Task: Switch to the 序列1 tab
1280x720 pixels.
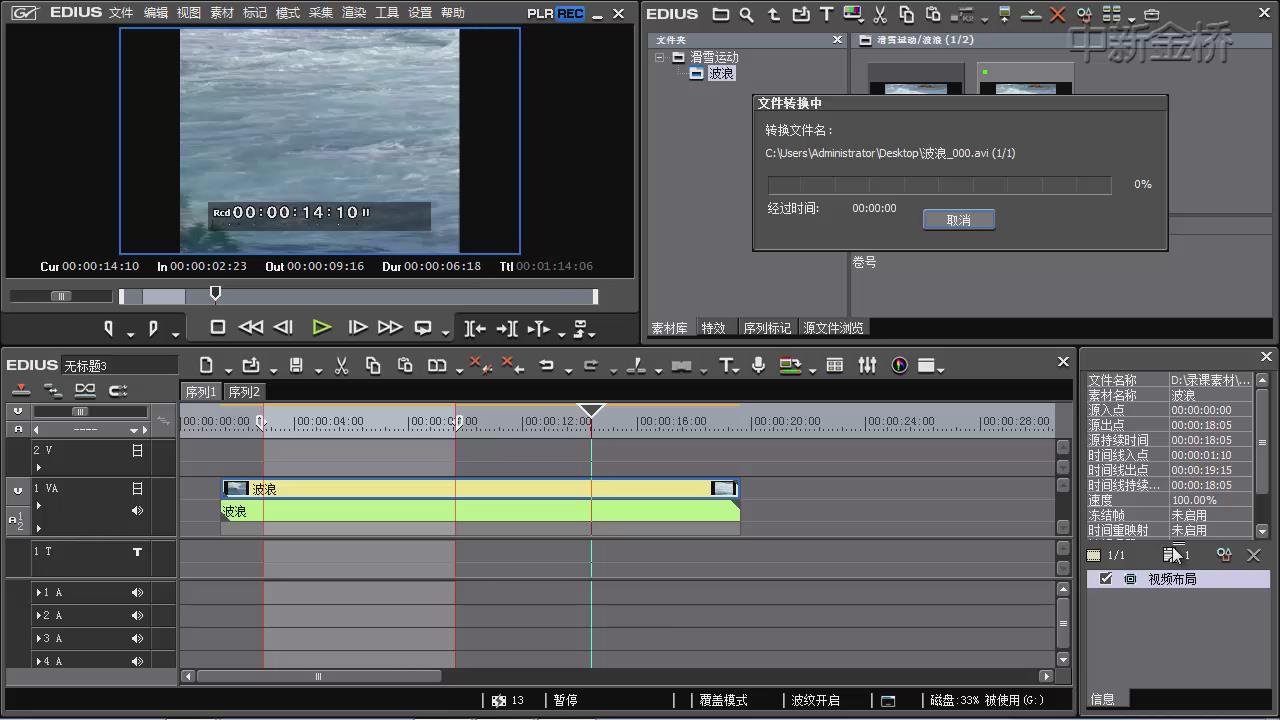Action: point(201,392)
